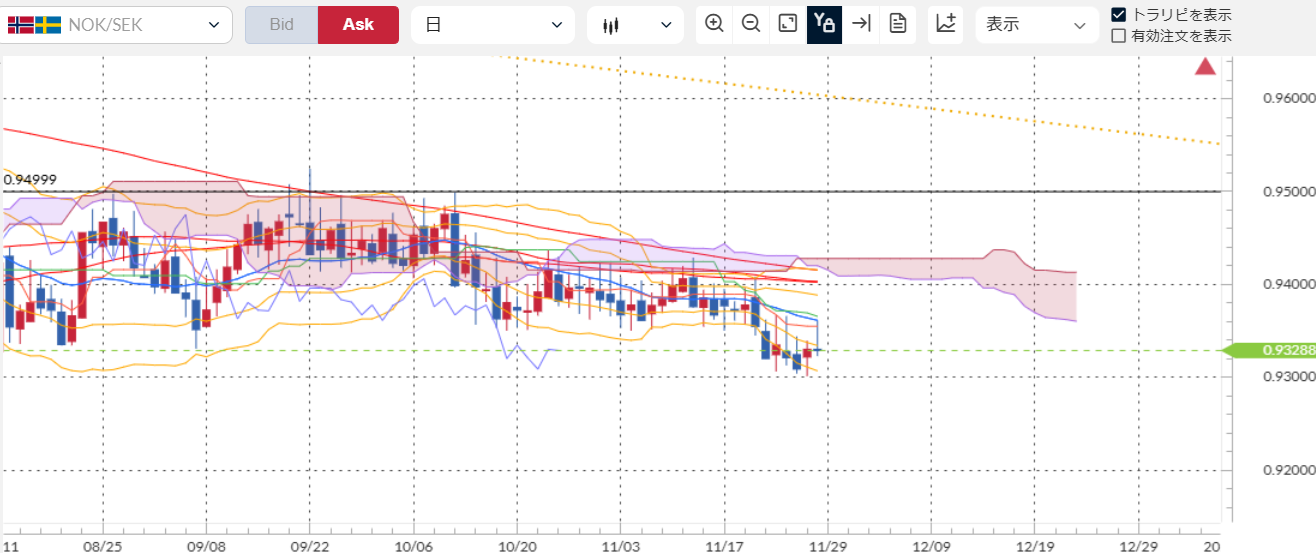1316x553 pixels.
Task: Expand the 日 timeframe dropdown
Action: tap(493, 25)
